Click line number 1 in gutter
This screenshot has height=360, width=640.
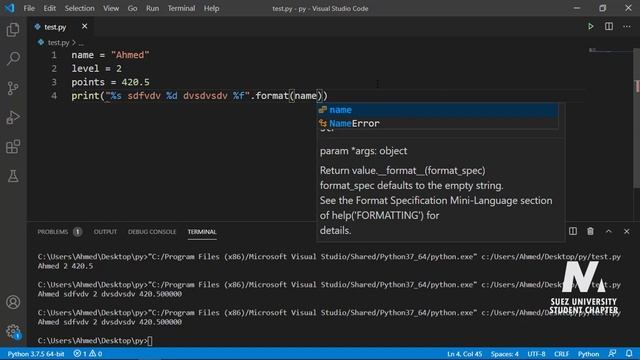pos(53,55)
